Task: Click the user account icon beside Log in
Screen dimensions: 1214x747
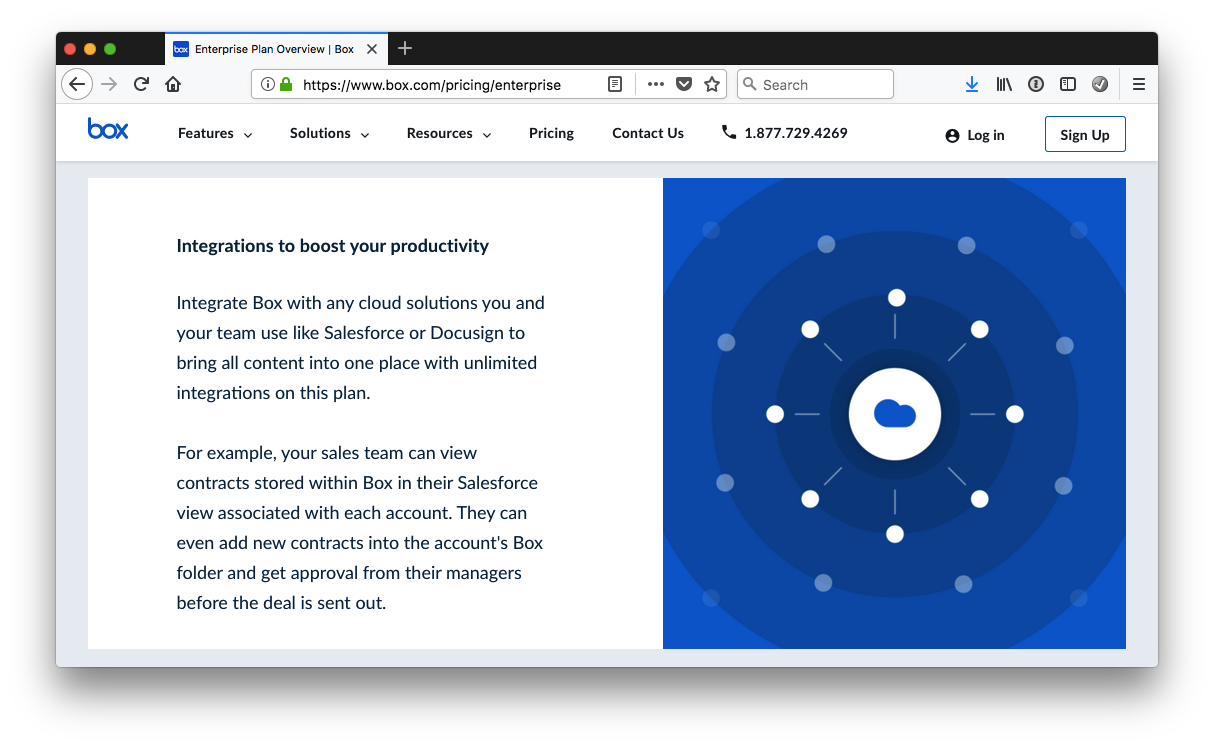Action: [x=952, y=135]
